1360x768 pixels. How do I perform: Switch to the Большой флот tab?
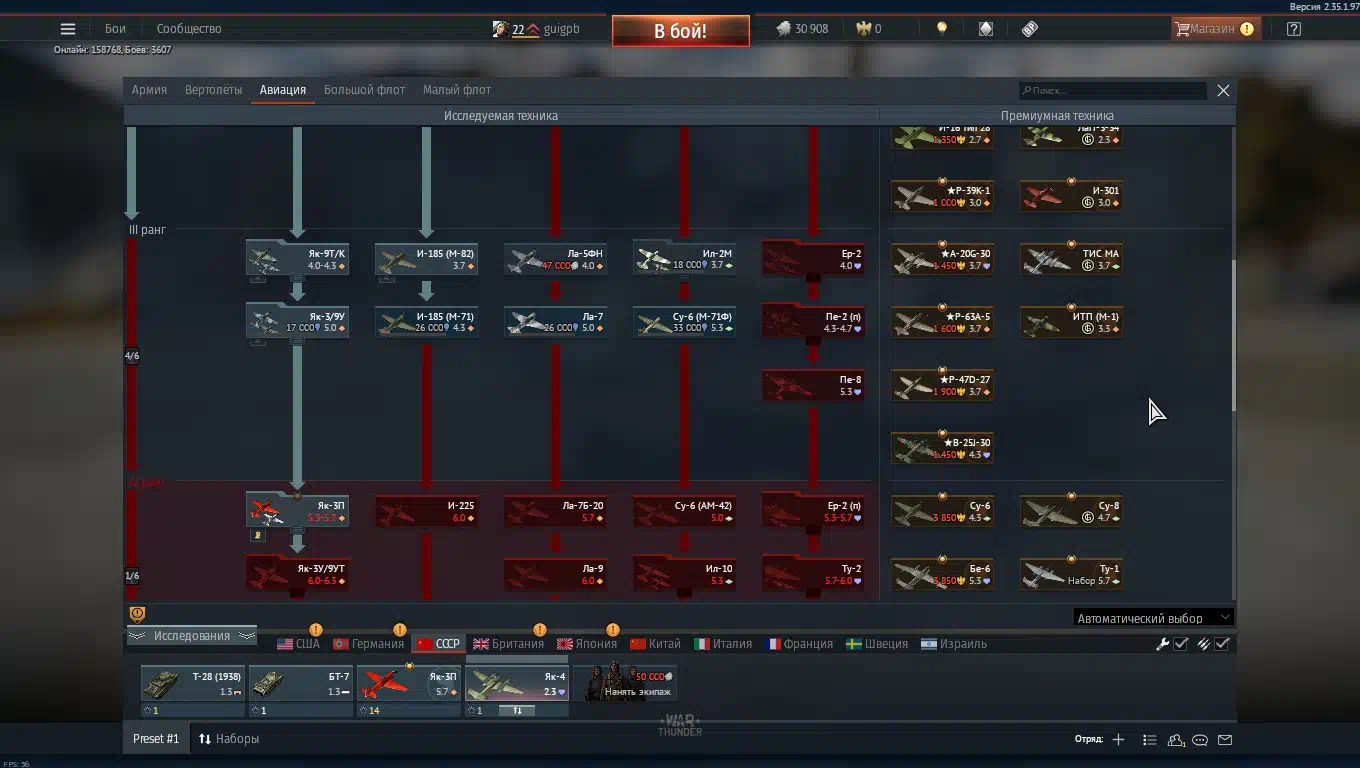click(364, 90)
